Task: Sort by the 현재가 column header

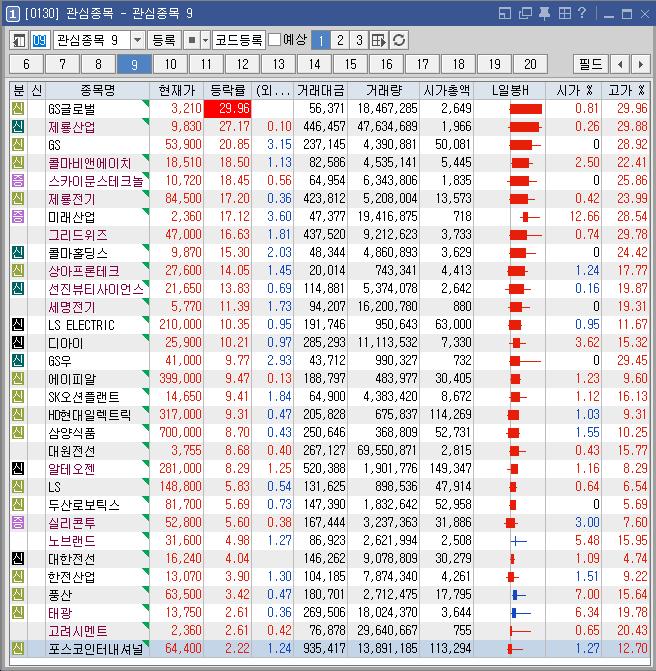Action: tap(177, 90)
